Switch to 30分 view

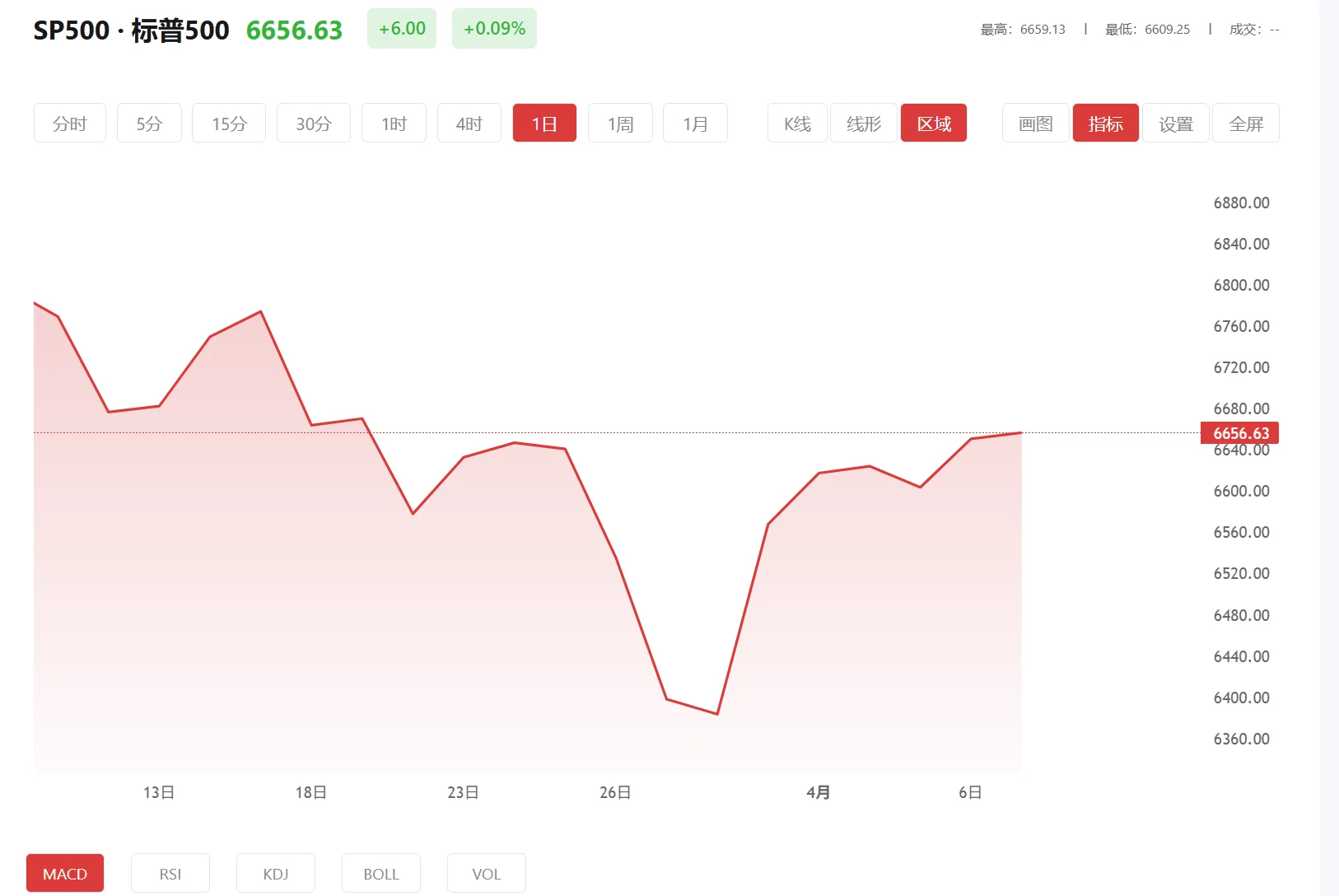(x=313, y=122)
